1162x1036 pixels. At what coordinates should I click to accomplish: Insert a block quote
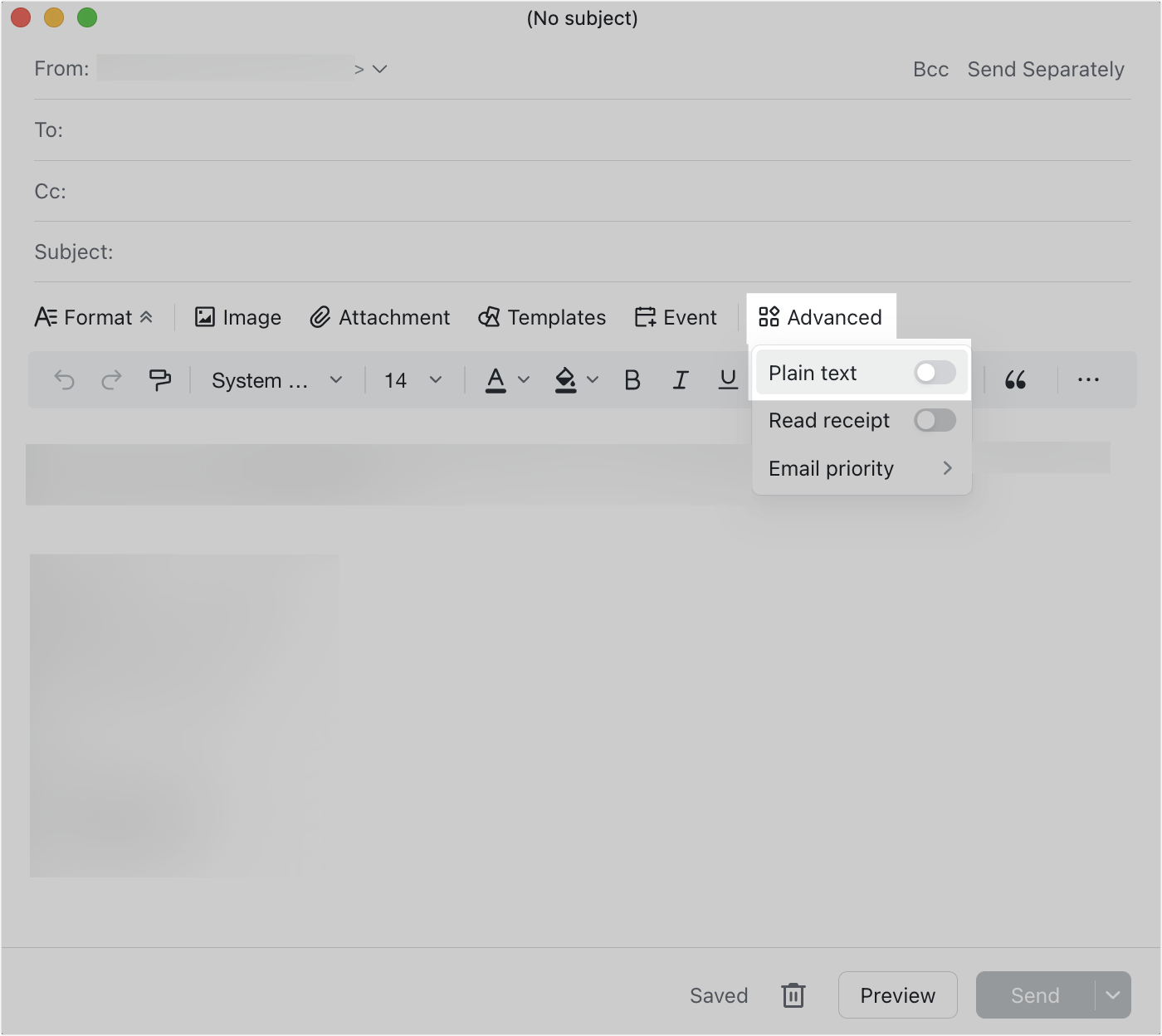(1015, 380)
